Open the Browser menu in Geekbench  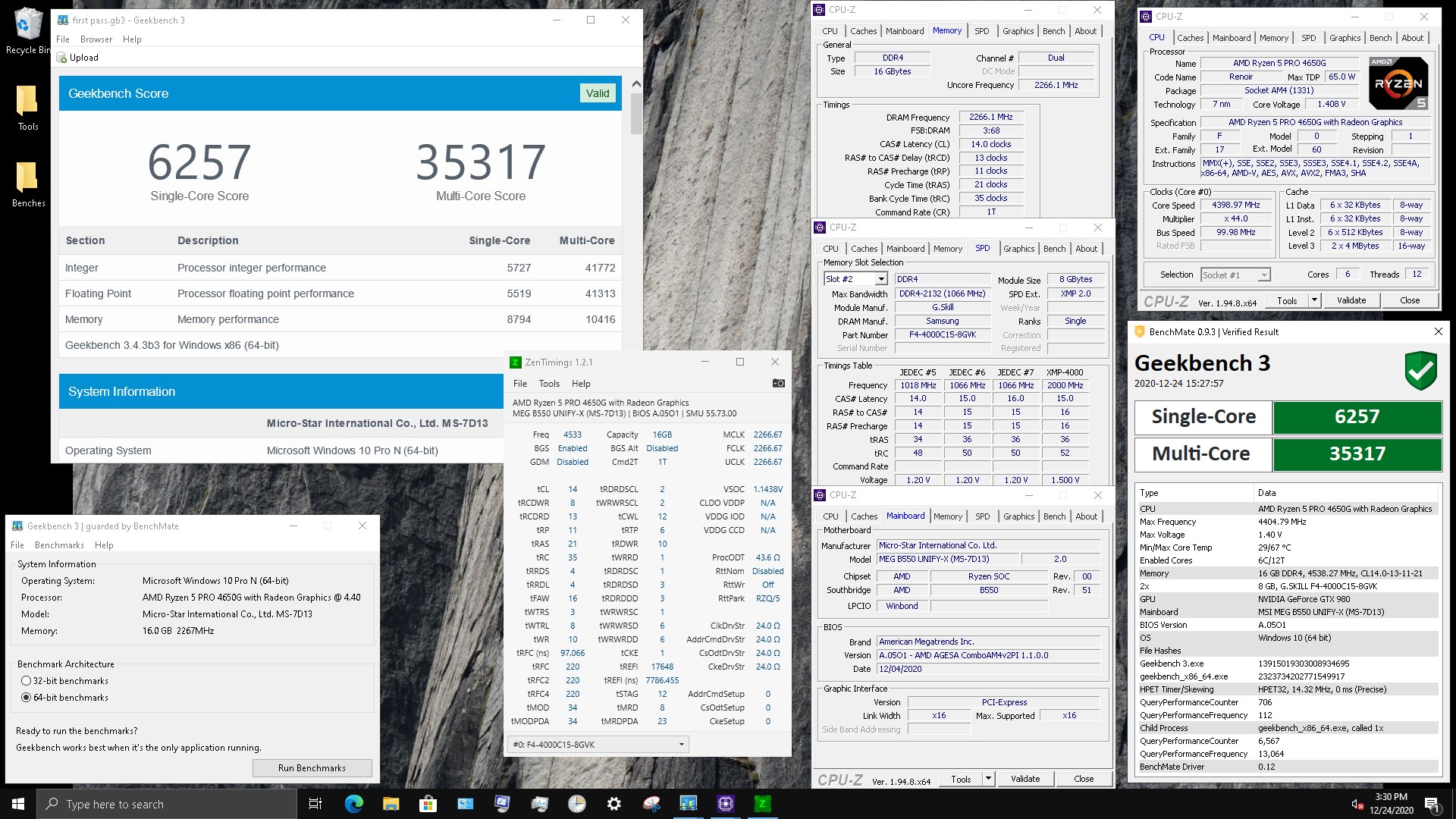coord(96,39)
